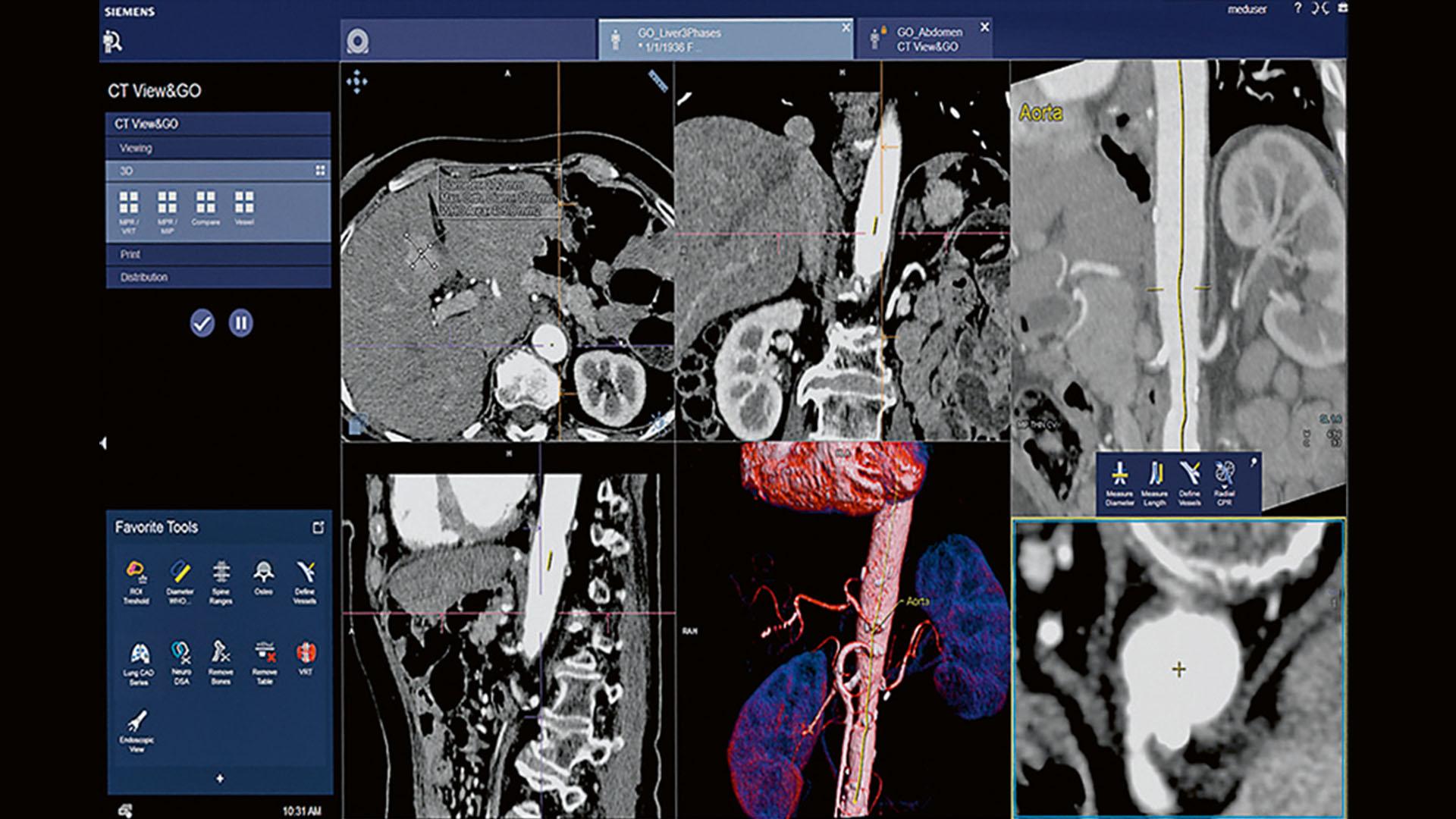Open the GO_Abdomen CT View&GO tab
The height and width of the screenshot is (819, 1456).
click(x=929, y=38)
